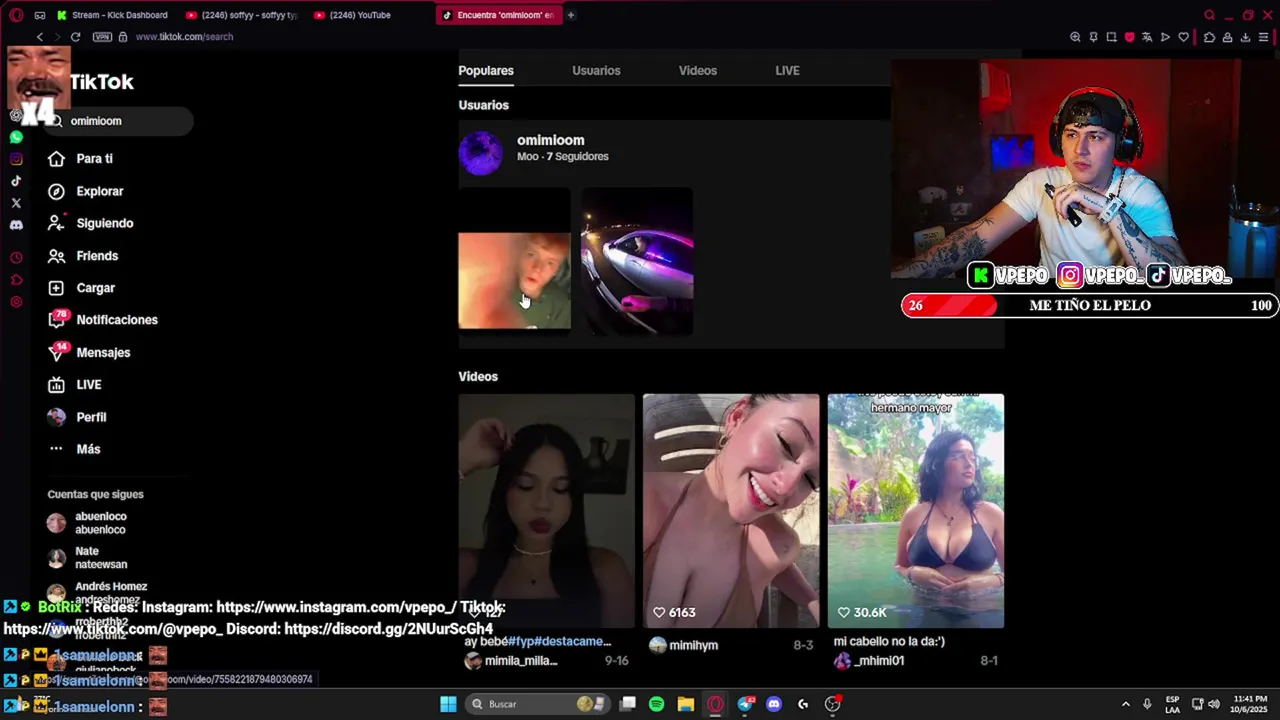
Task: Reload the TikTok page
Action: pyautogui.click(x=75, y=37)
